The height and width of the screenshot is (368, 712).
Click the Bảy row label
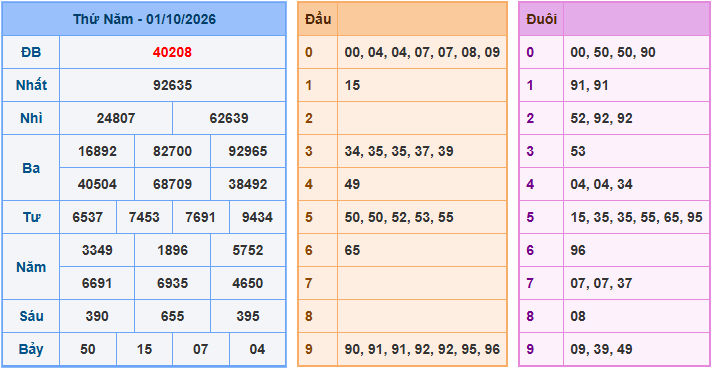pyautogui.click(x=31, y=349)
